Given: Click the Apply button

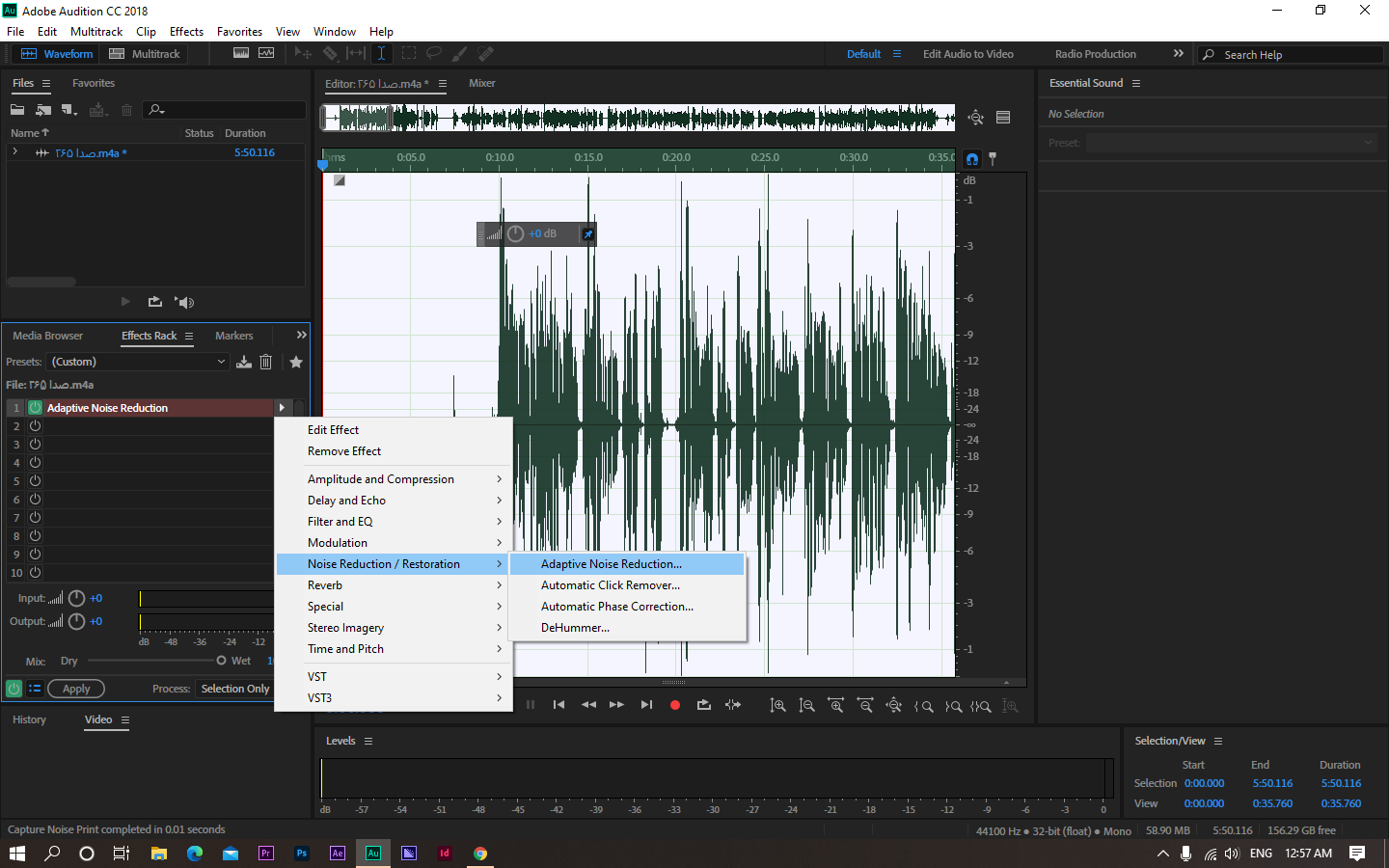Looking at the screenshot, I should pyautogui.click(x=76, y=689).
